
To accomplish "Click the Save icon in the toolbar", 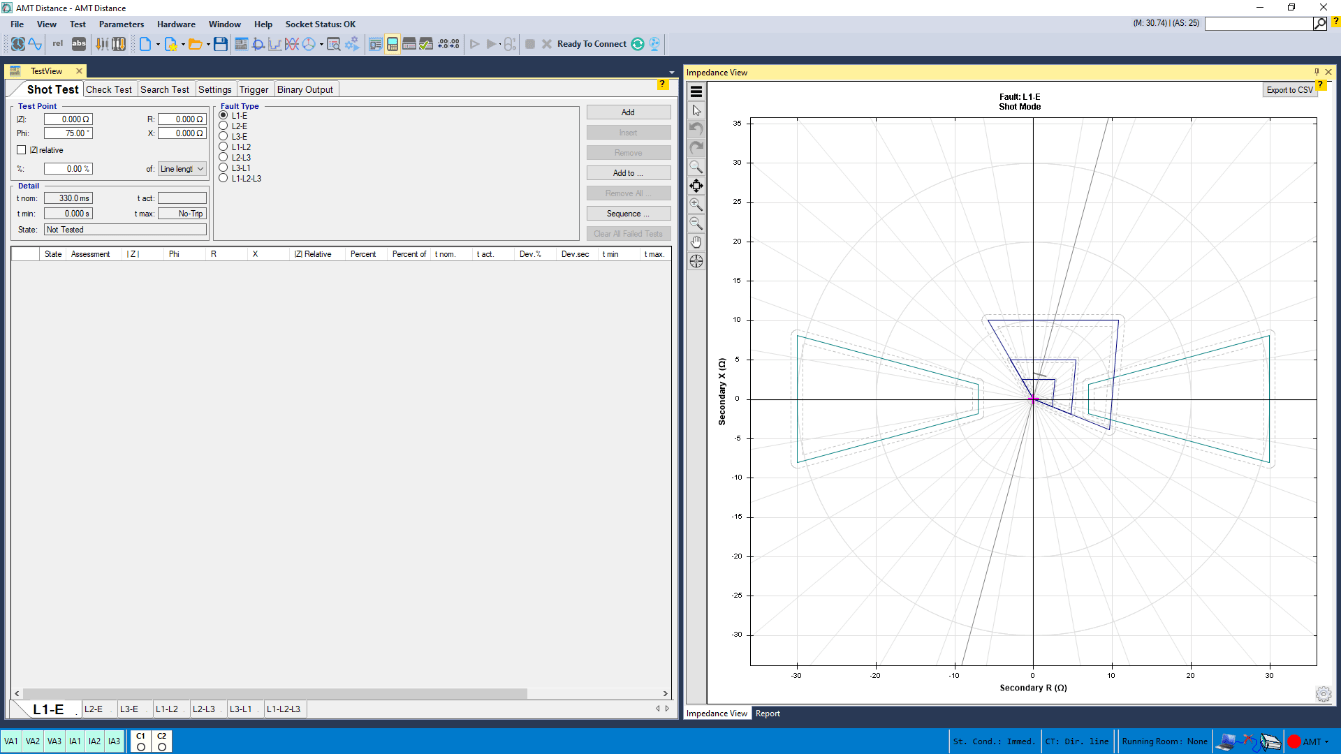I will (220, 44).
